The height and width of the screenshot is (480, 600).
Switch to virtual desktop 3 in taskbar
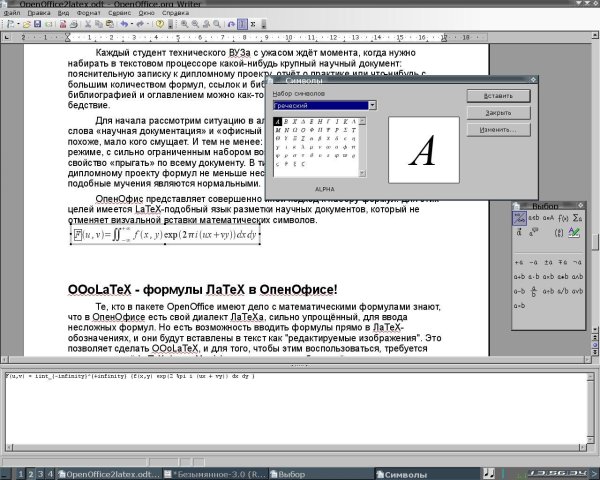(x=40, y=474)
